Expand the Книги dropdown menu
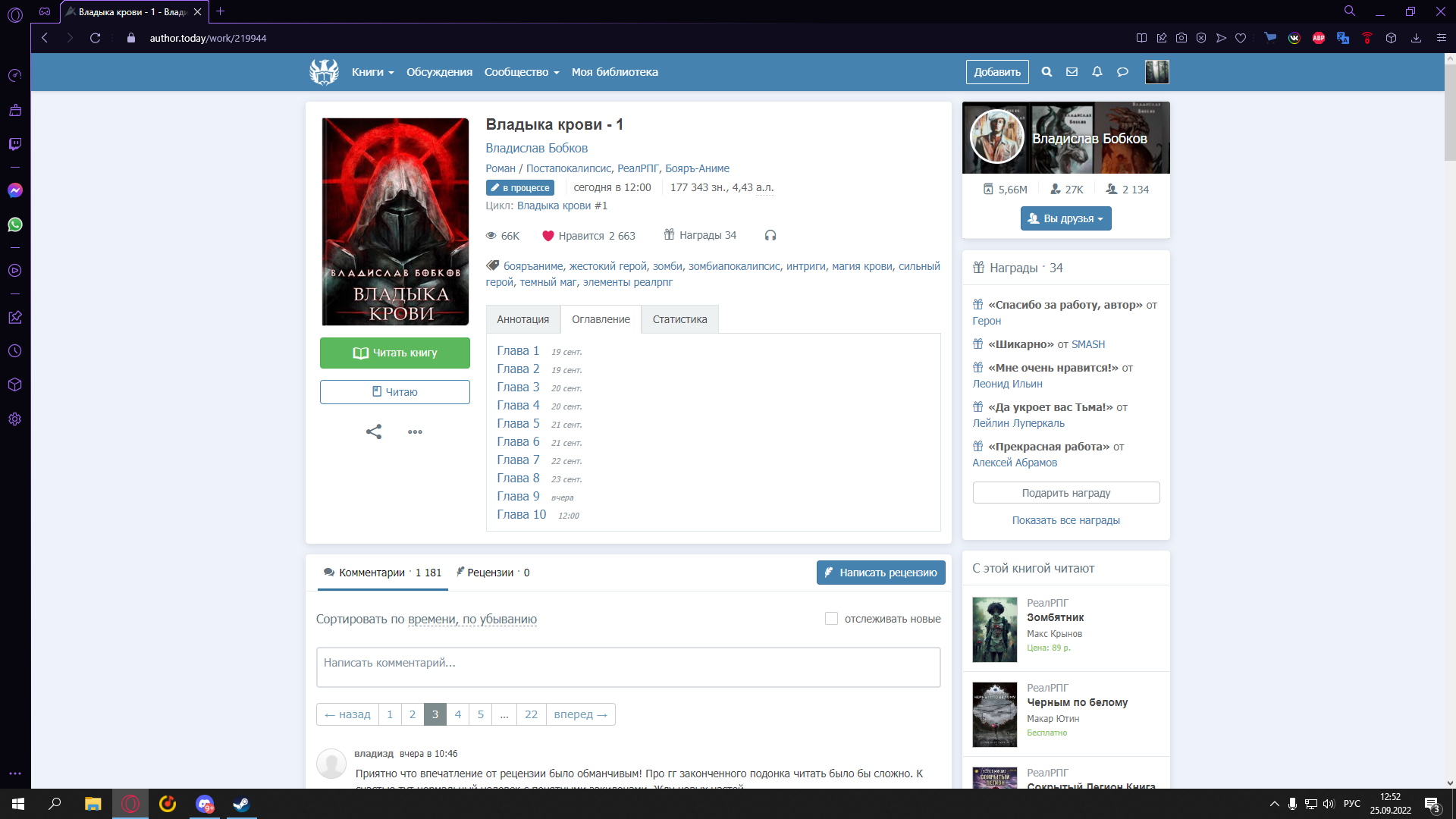 click(x=372, y=72)
